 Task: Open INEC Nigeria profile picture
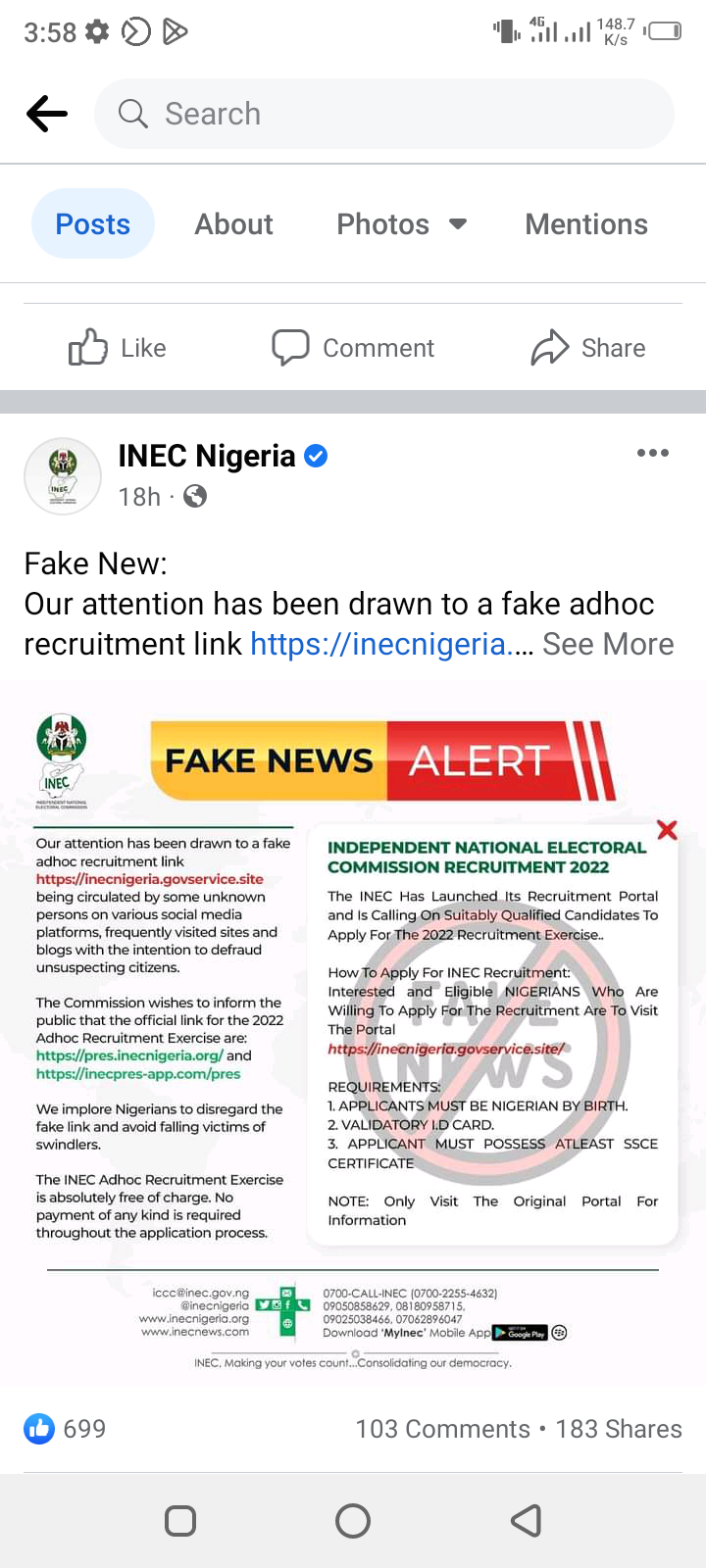[63, 476]
